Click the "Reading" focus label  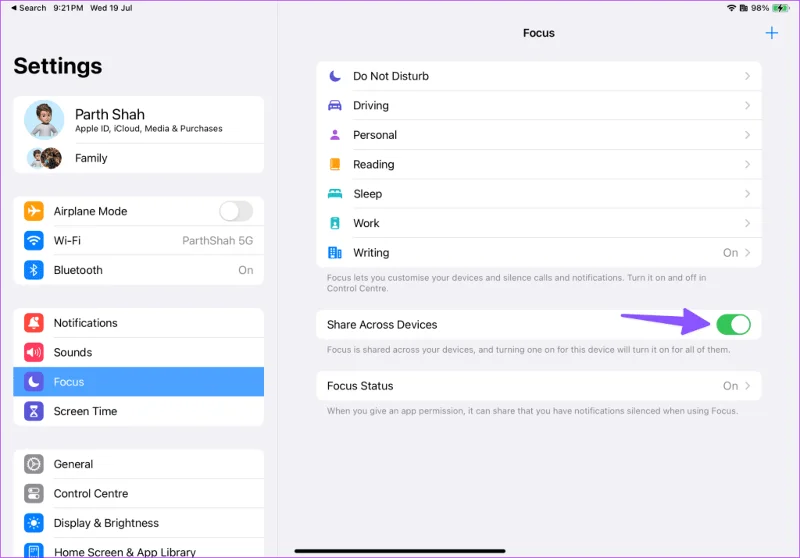click(373, 164)
